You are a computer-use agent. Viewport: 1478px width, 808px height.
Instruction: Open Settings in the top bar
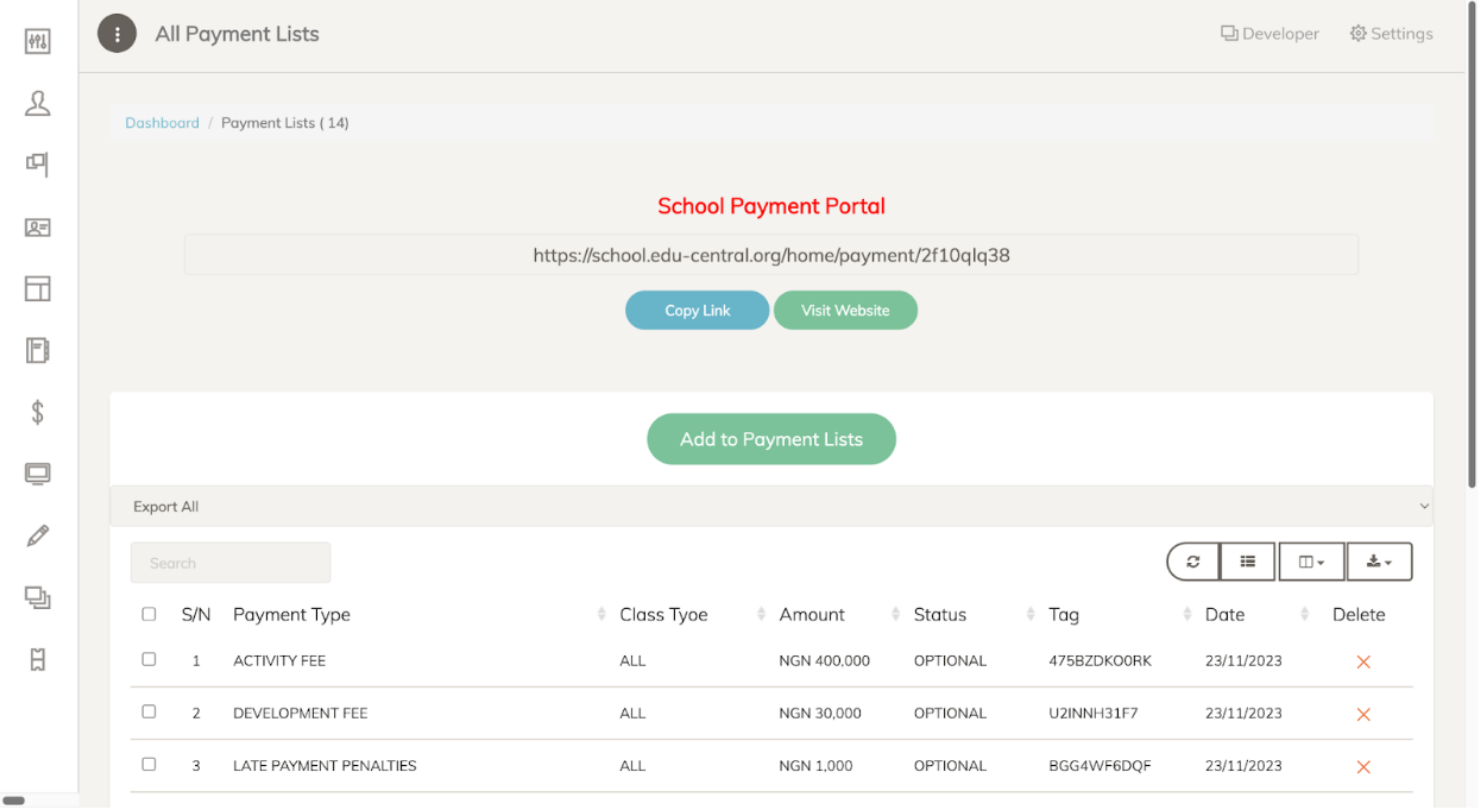1391,34
